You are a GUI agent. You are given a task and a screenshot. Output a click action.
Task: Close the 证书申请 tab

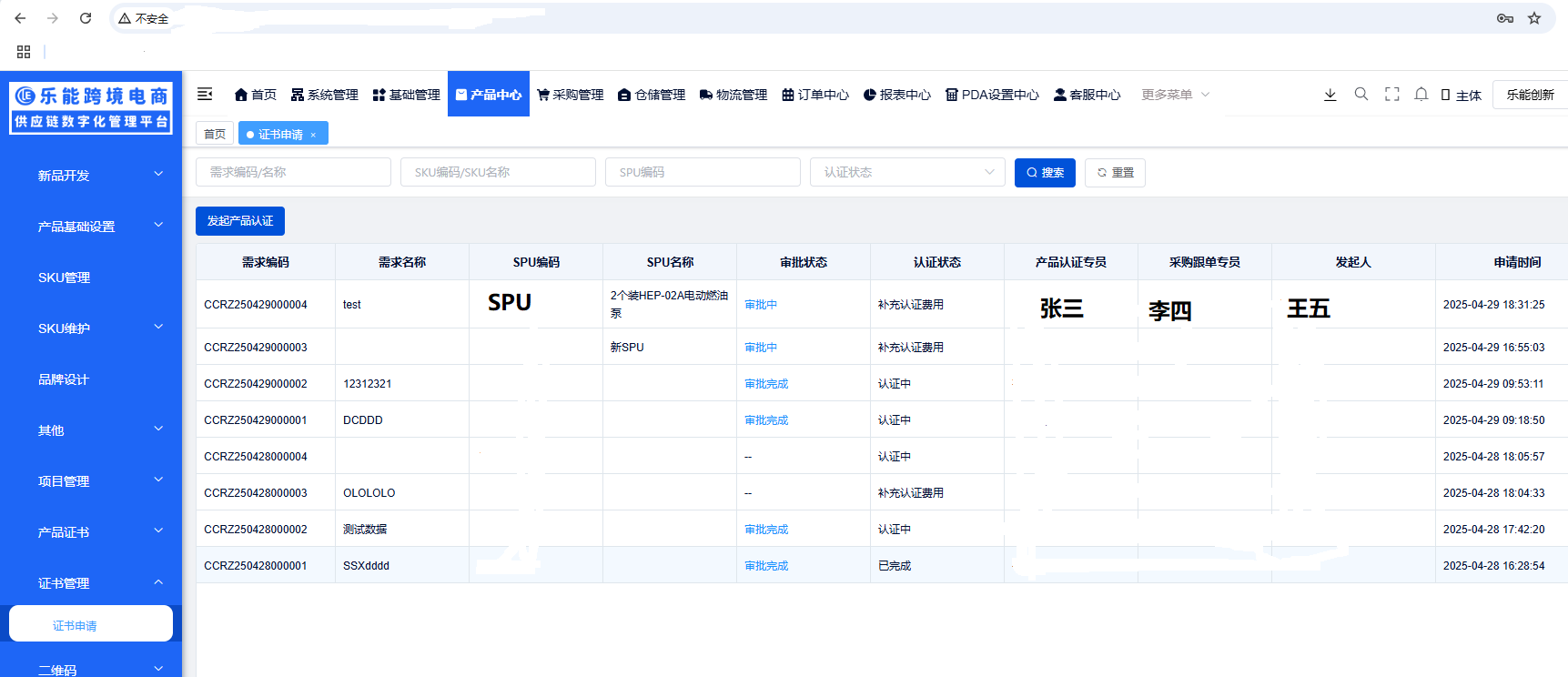tap(313, 135)
